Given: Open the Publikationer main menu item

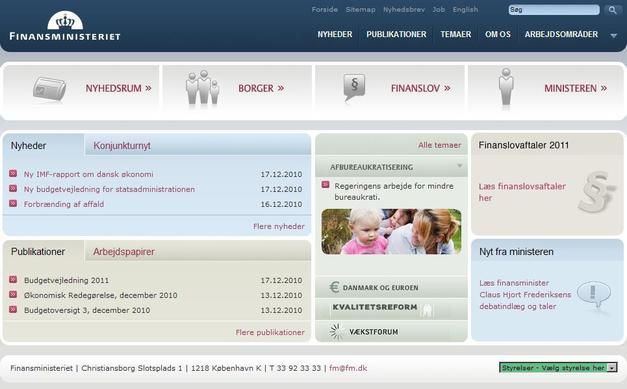Looking at the screenshot, I should [x=396, y=34].
